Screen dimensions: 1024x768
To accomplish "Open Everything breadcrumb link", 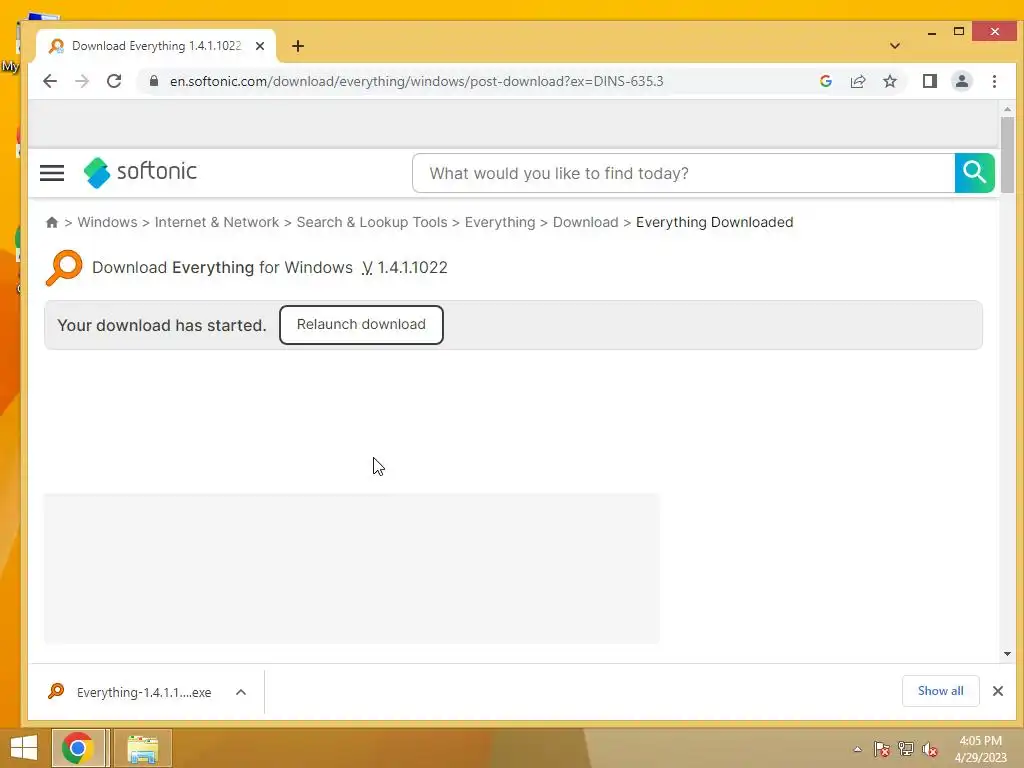I will [500, 222].
